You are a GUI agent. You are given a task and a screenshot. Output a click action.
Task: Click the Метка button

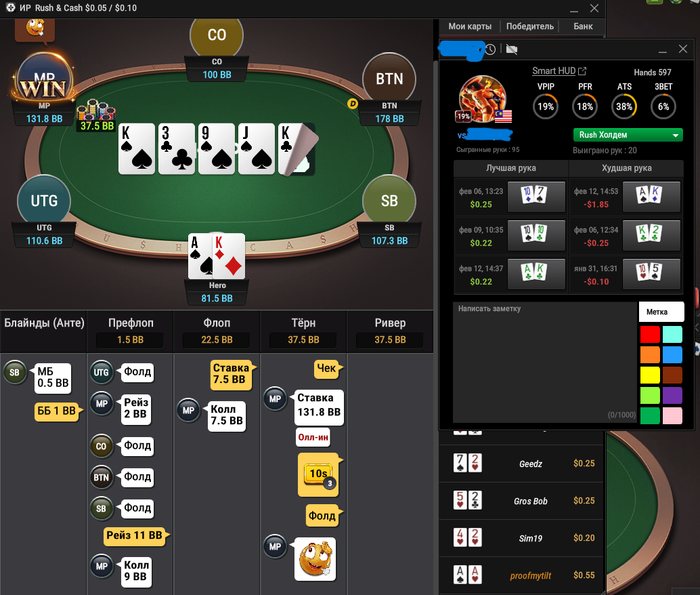(661, 312)
